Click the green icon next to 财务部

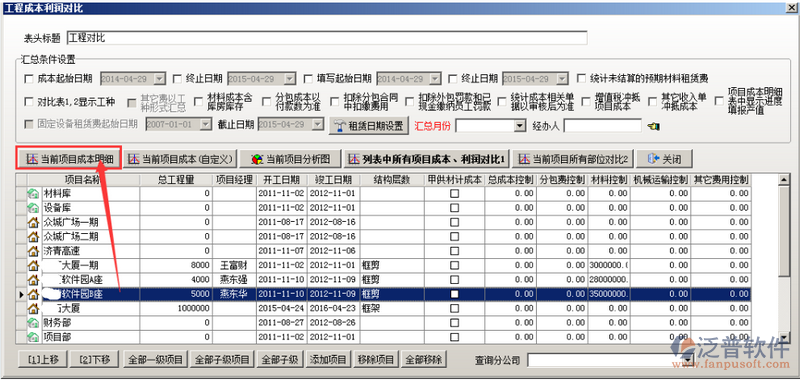point(33,323)
